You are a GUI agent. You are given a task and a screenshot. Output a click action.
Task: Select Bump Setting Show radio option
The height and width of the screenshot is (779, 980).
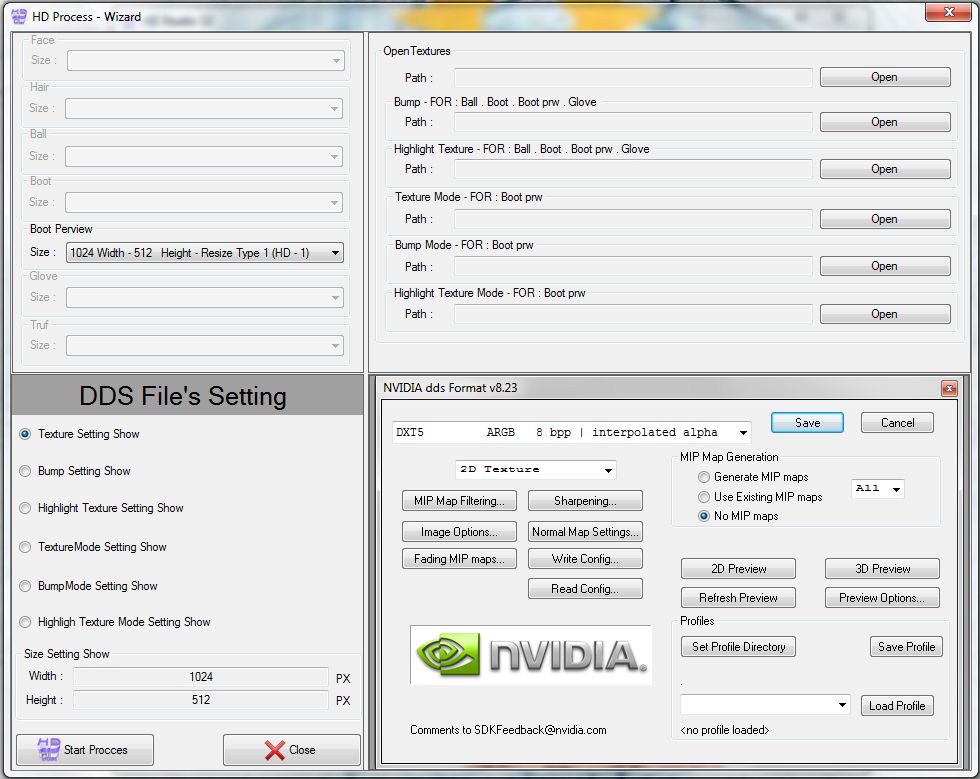coord(26,471)
